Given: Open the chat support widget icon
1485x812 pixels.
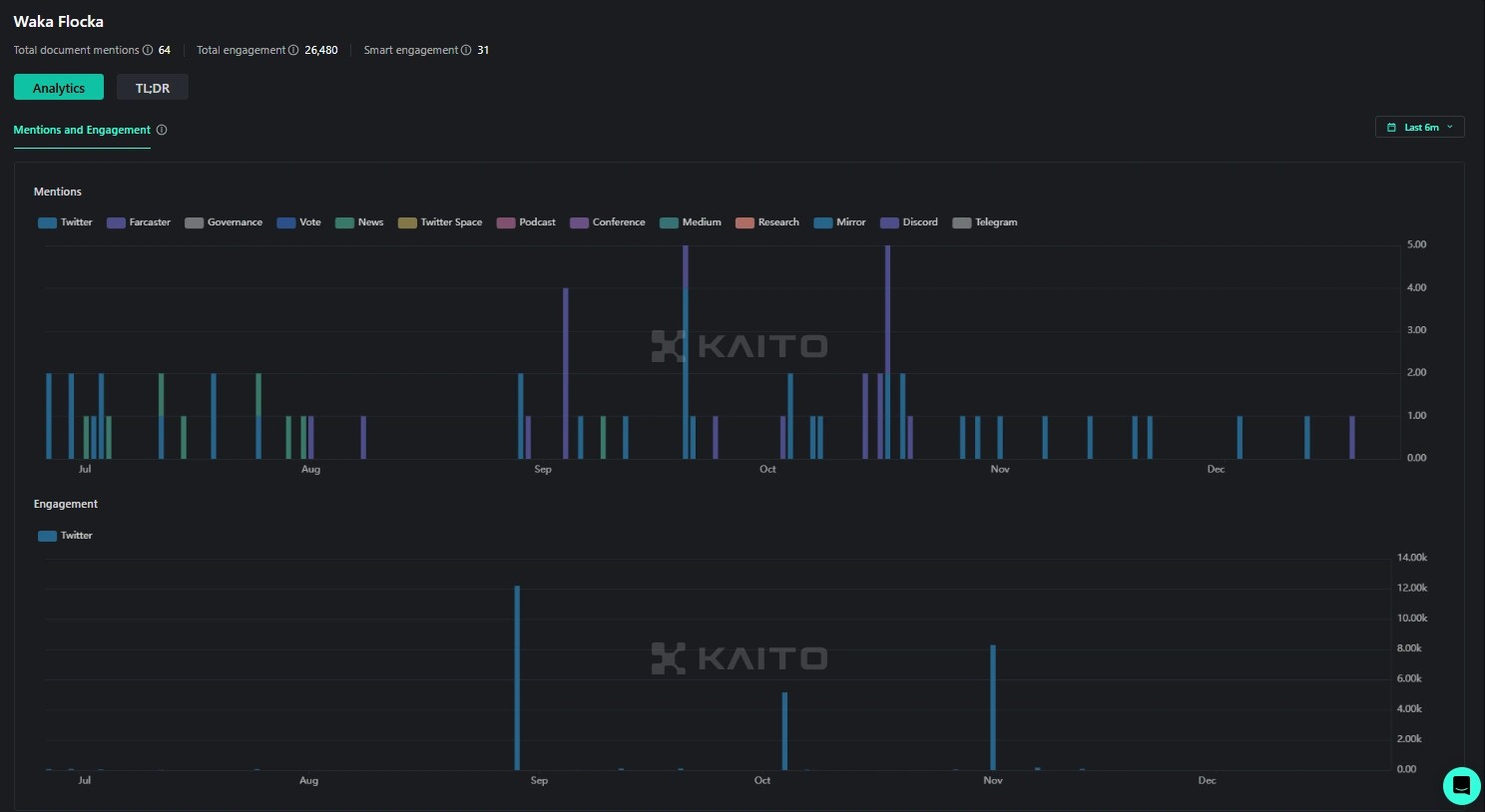Looking at the screenshot, I should tap(1461, 786).
